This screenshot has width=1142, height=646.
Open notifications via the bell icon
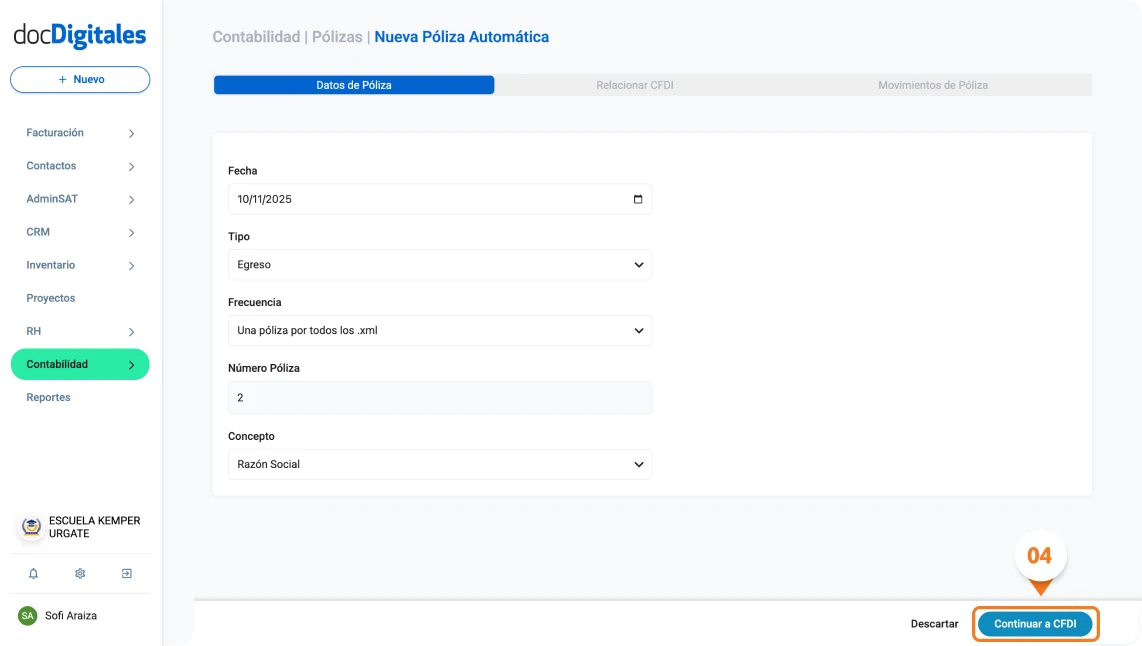tap(33, 573)
